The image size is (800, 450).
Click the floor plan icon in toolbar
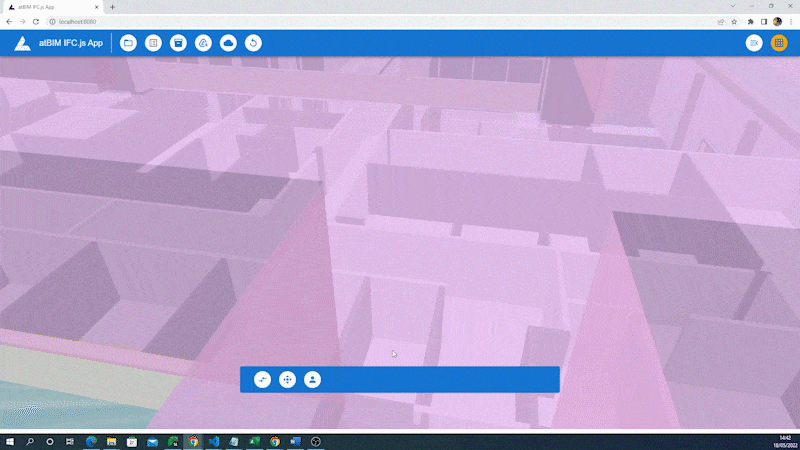pos(153,43)
